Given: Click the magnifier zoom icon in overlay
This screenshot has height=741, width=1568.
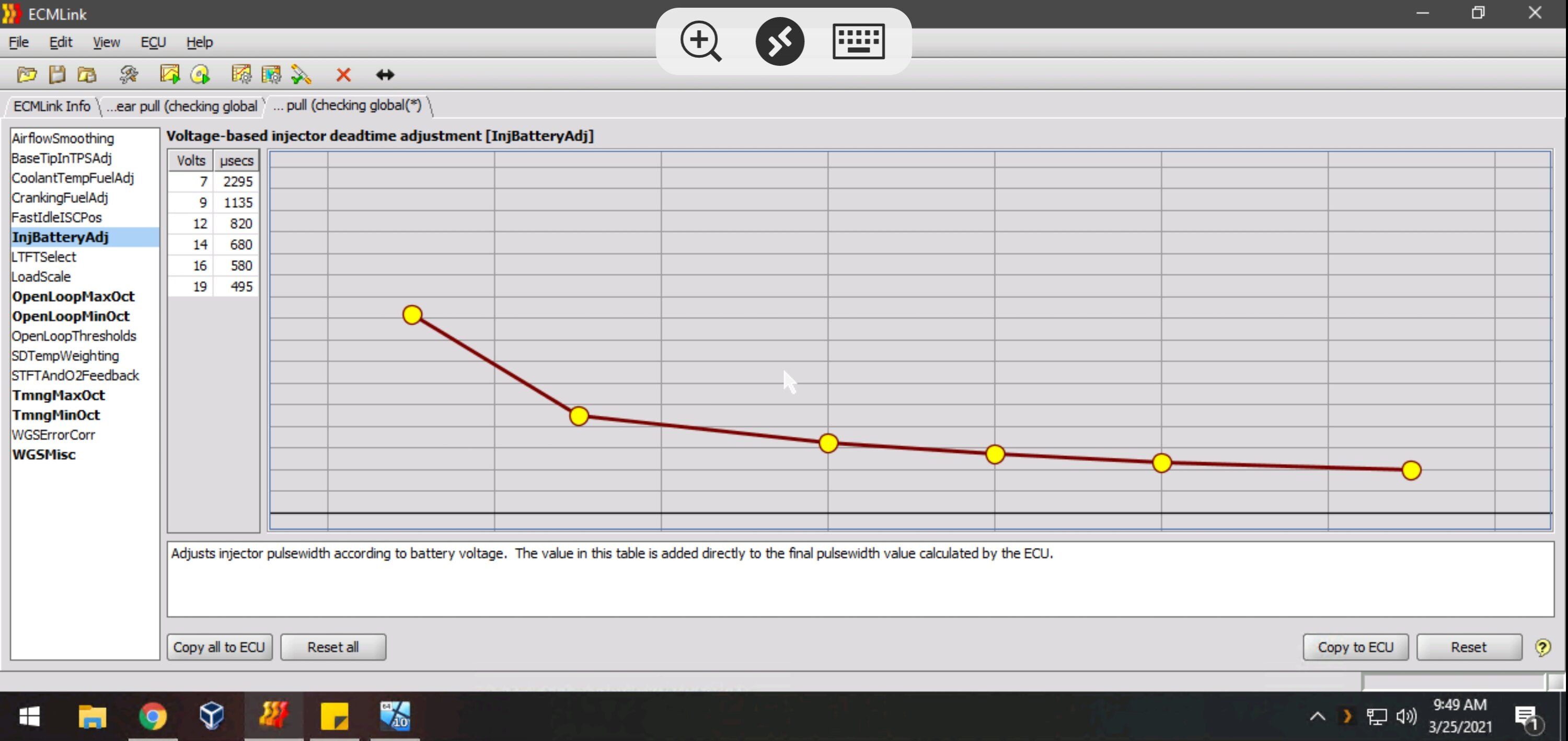Looking at the screenshot, I should coord(700,41).
